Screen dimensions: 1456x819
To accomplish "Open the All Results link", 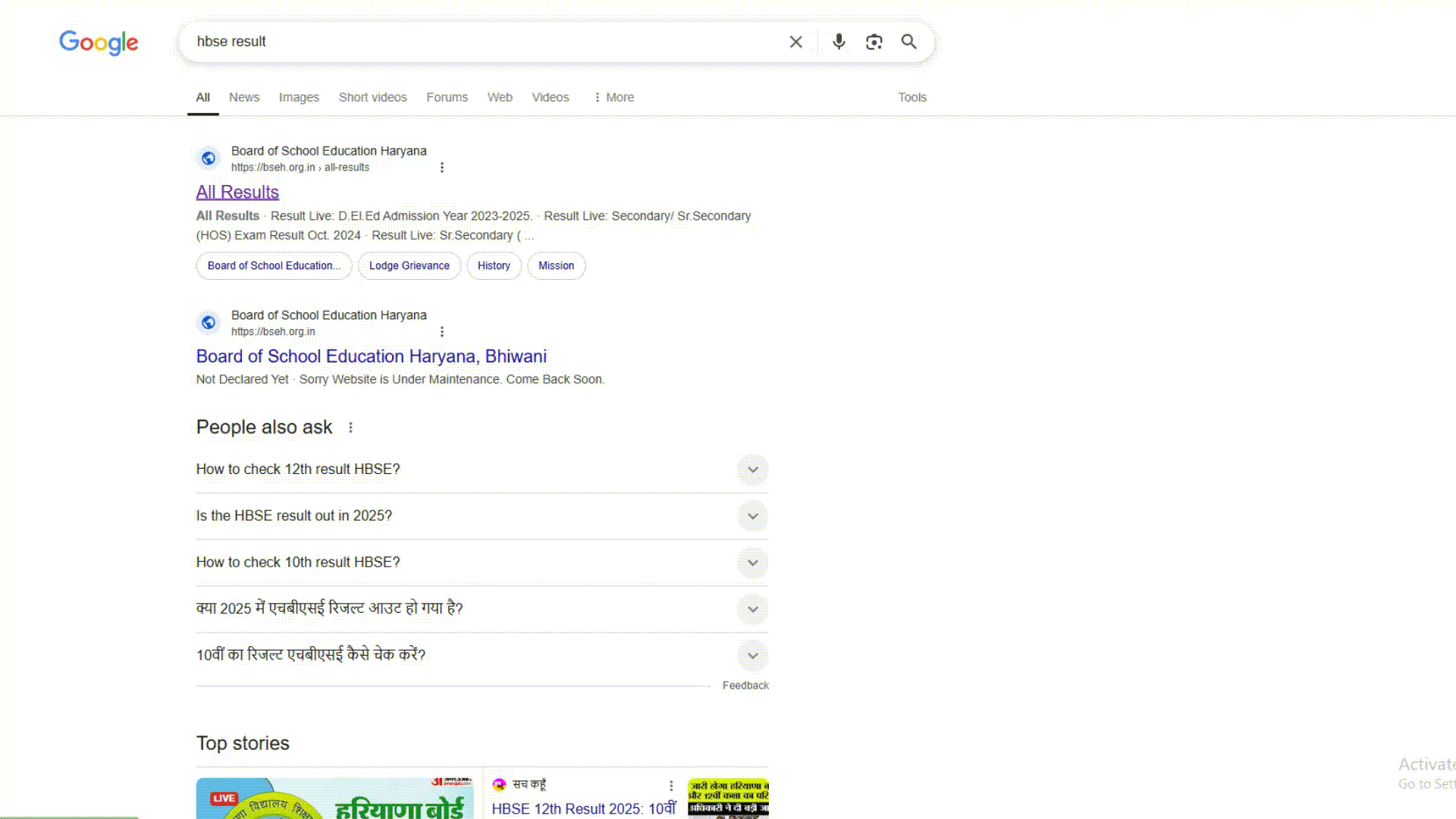I will (237, 193).
